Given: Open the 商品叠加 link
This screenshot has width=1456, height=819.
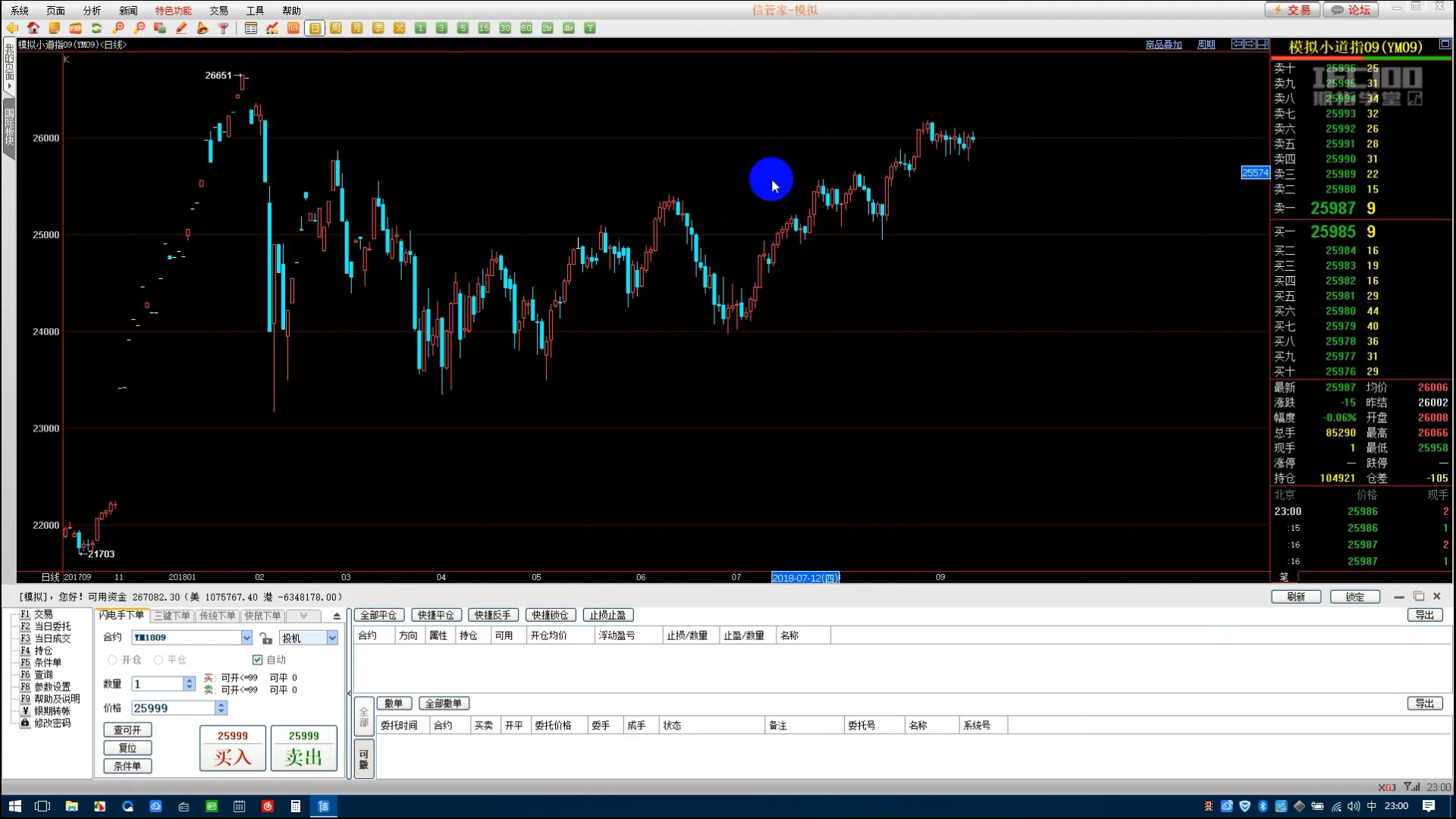Looking at the screenshot, I should coord(1163,45).
